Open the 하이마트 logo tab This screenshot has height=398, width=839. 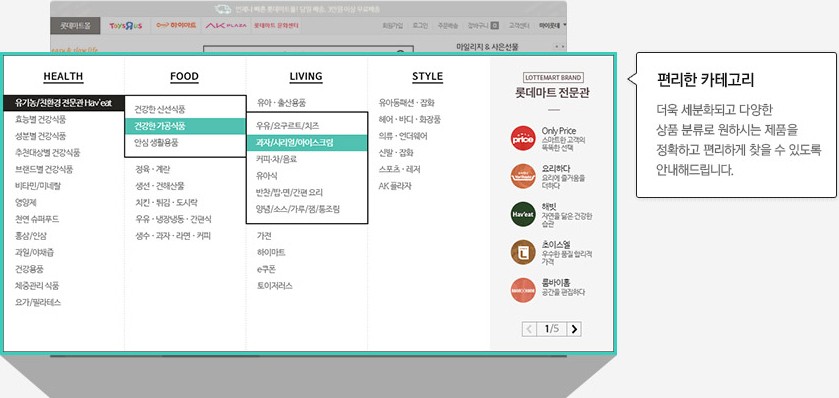pos(177,25)
